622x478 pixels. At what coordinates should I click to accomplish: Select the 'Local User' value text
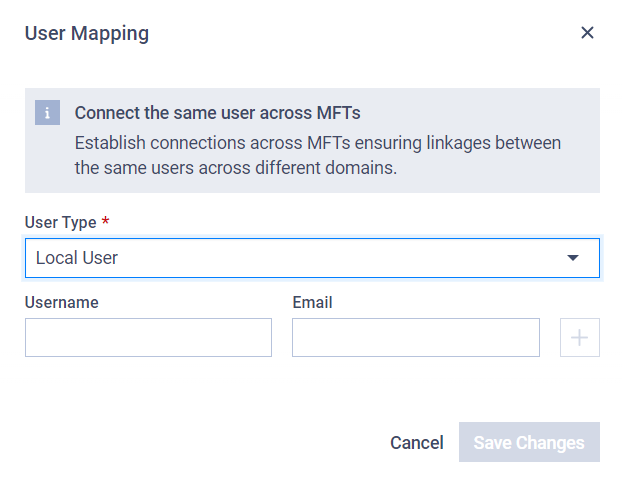click(77, 258)
